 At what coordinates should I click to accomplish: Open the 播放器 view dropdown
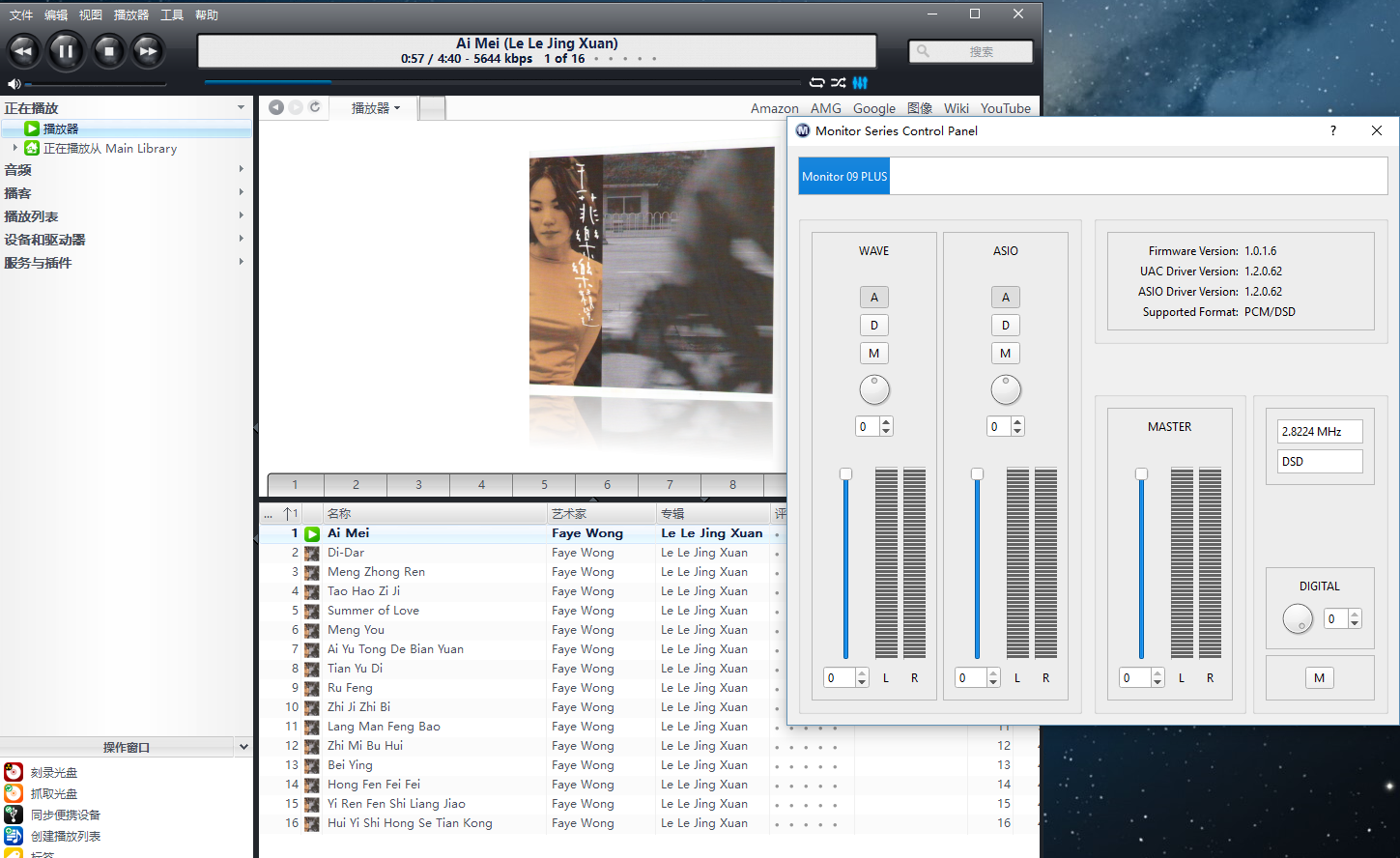(375, 108)
